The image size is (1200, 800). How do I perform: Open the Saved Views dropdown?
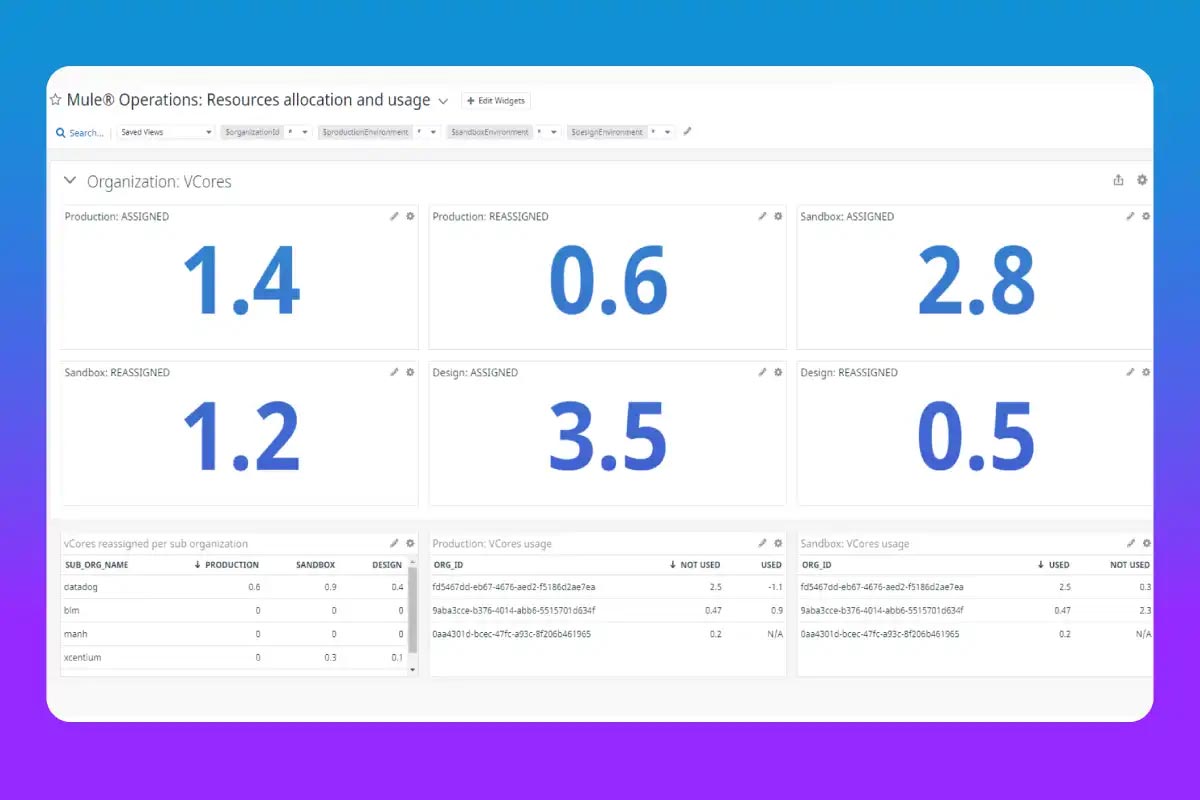coord(166,132)
